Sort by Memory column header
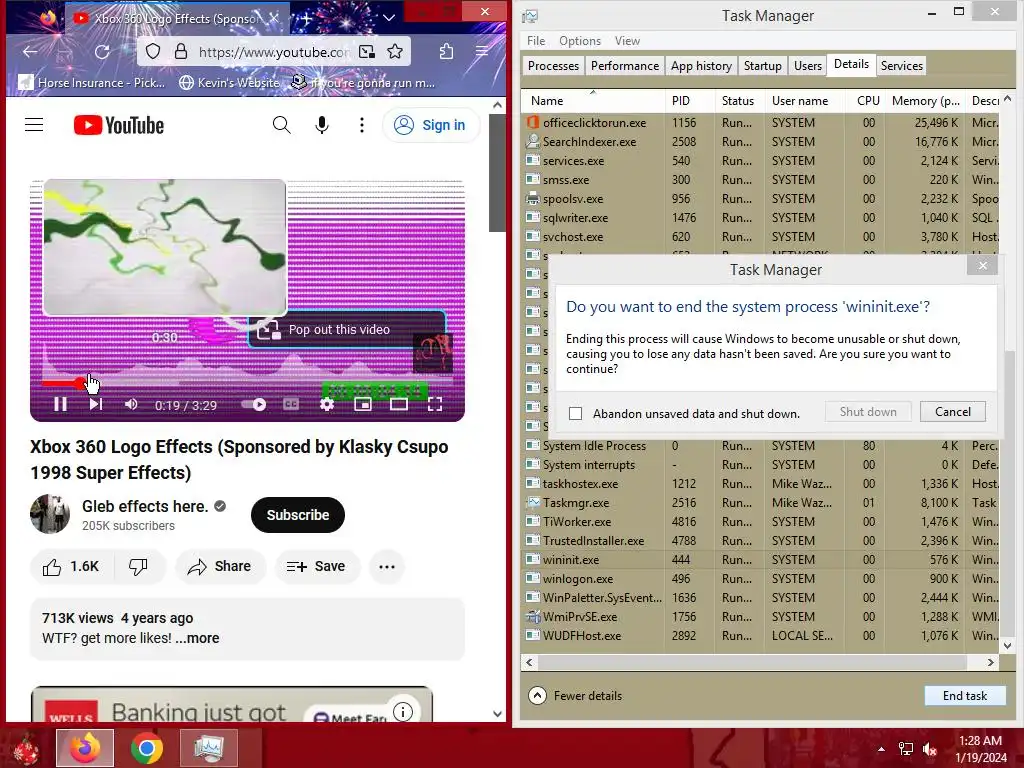The width and height of the screenshot is (1024, 768). [x=925, y=101]
